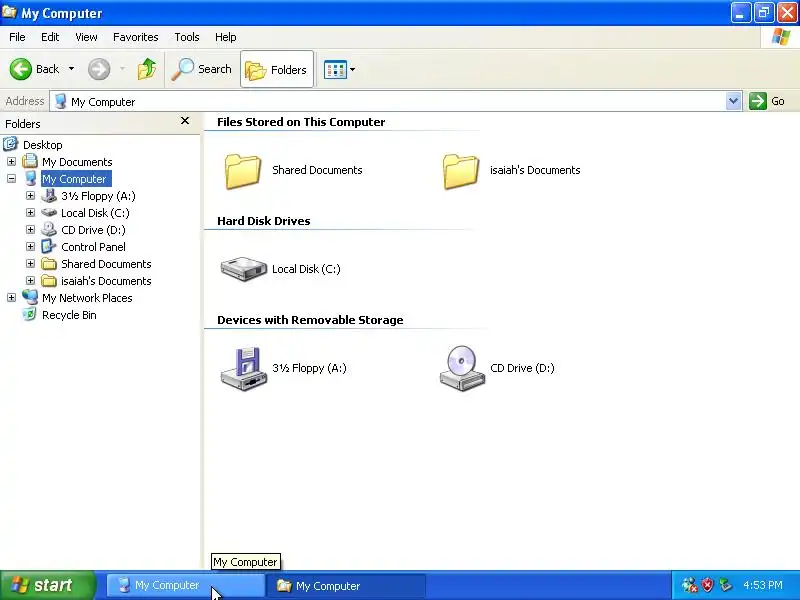Open the Edit menu
Viewport: 800px width, 600px height.
[50, 37]
